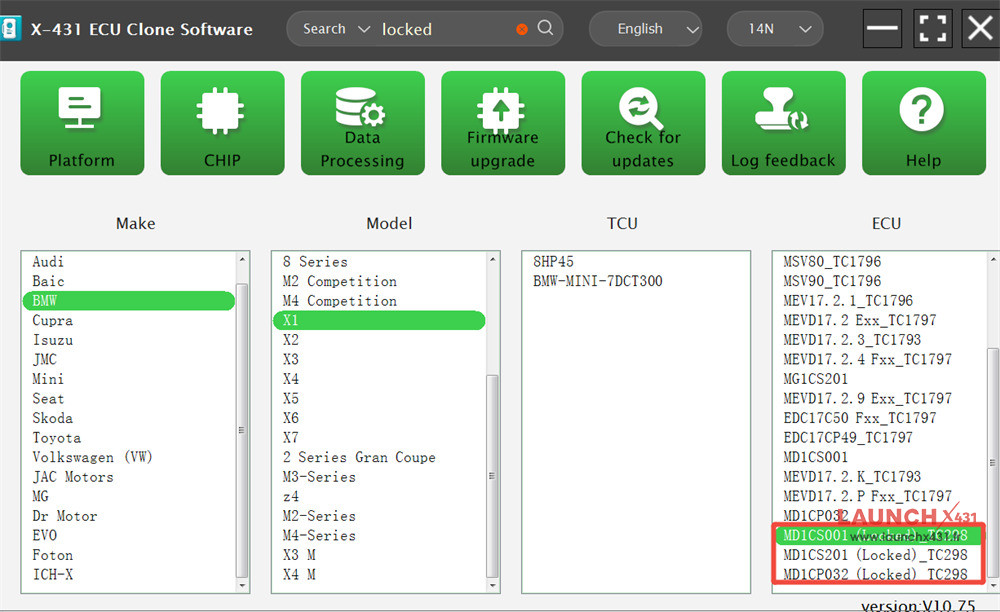The height and width of the screenshot is (612, 1000).
Task: Open the Search type dropdown
Action: (x=335, y=29)
